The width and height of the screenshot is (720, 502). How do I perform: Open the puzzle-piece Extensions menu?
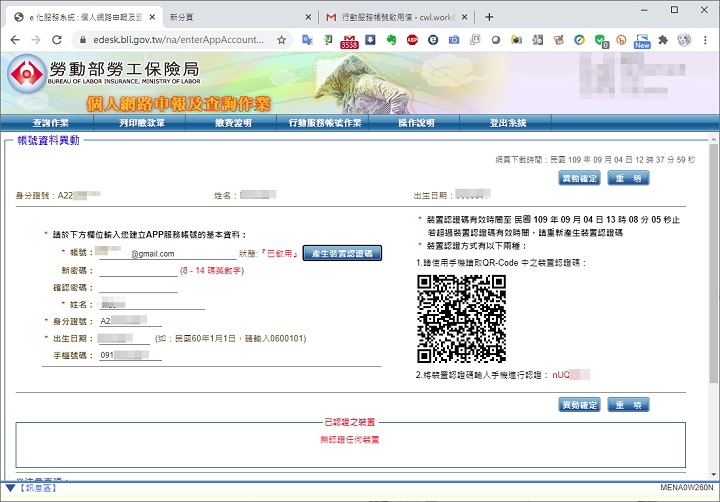(x=663, y=40)
